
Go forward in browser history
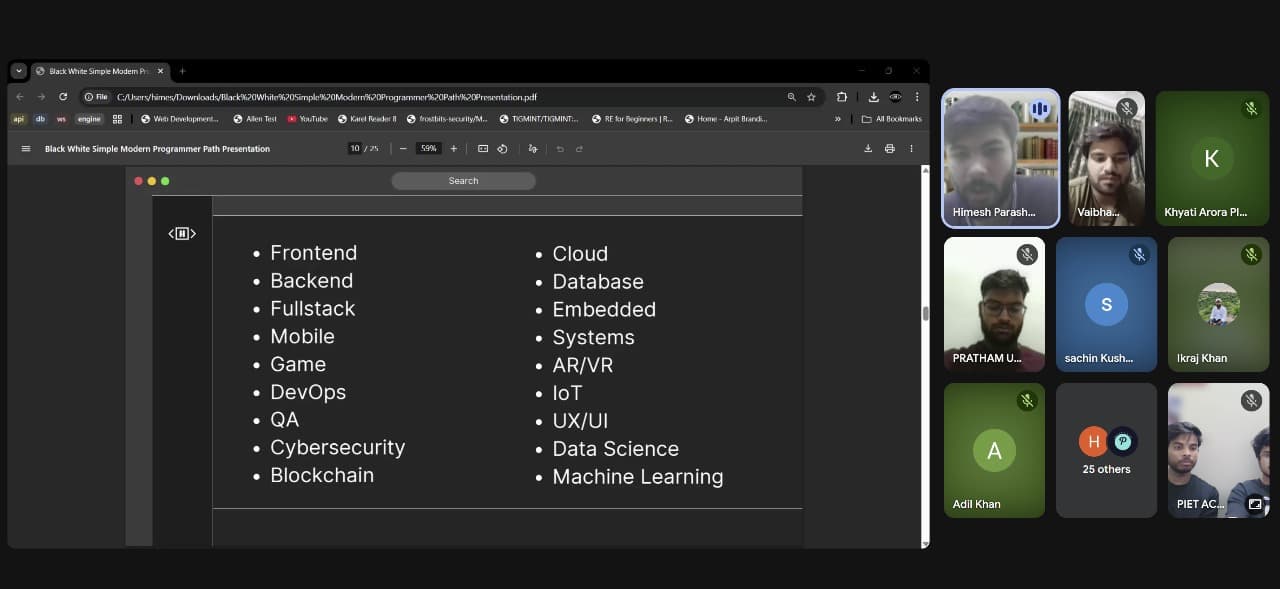tap(41, 97)
